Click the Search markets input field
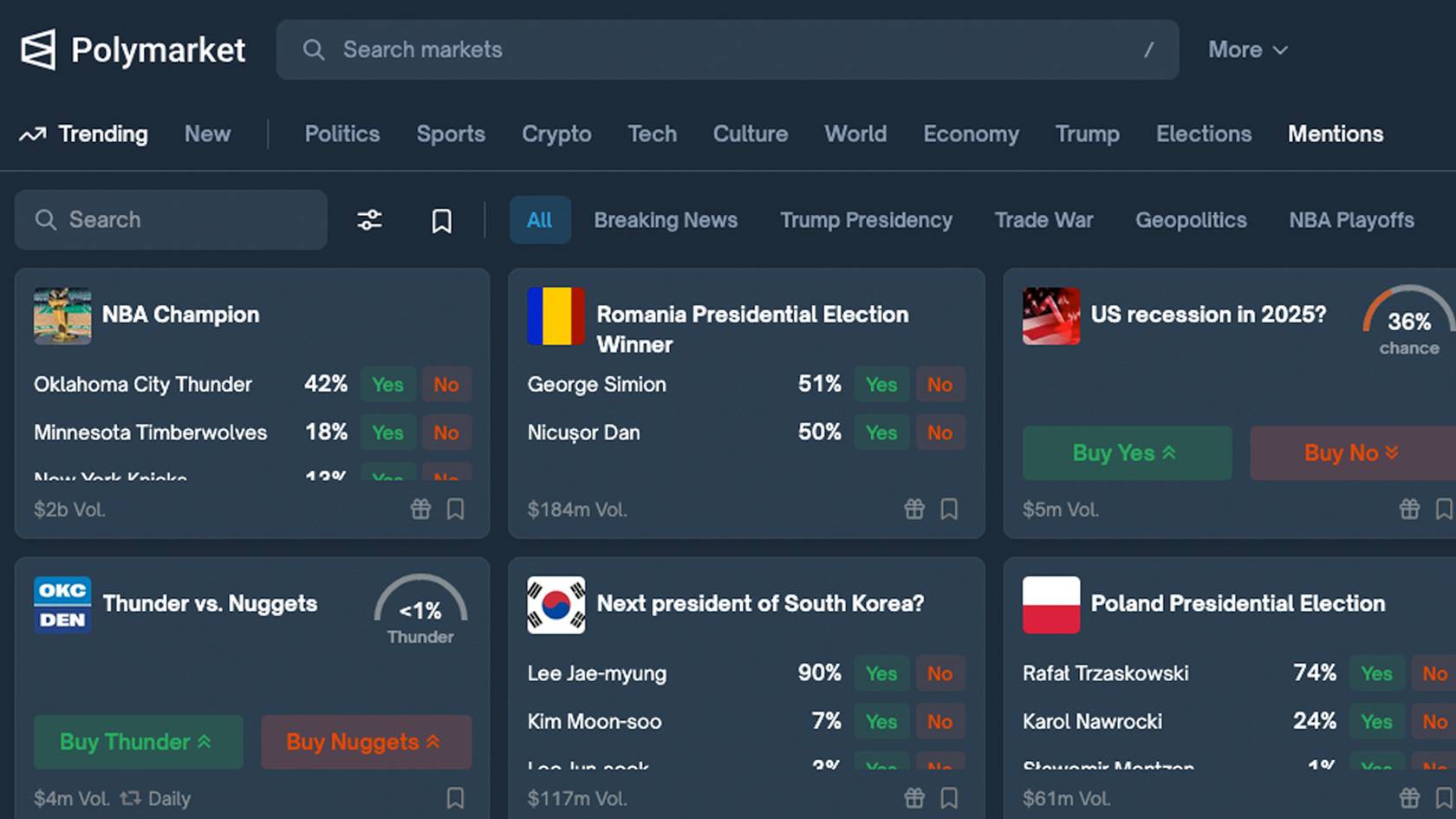The width and height of the screenshot is (1456, 819). coord(727,49)
